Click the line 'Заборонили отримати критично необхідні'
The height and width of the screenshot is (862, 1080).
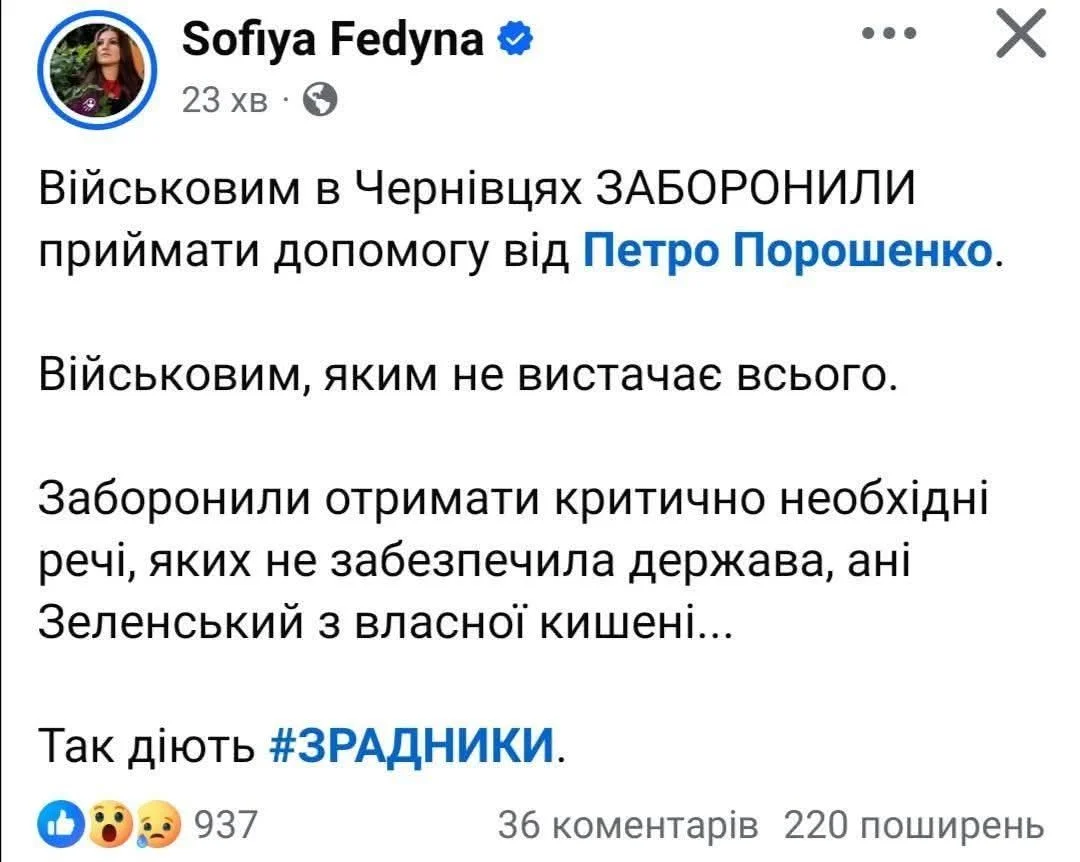click(x=513, y=498)
